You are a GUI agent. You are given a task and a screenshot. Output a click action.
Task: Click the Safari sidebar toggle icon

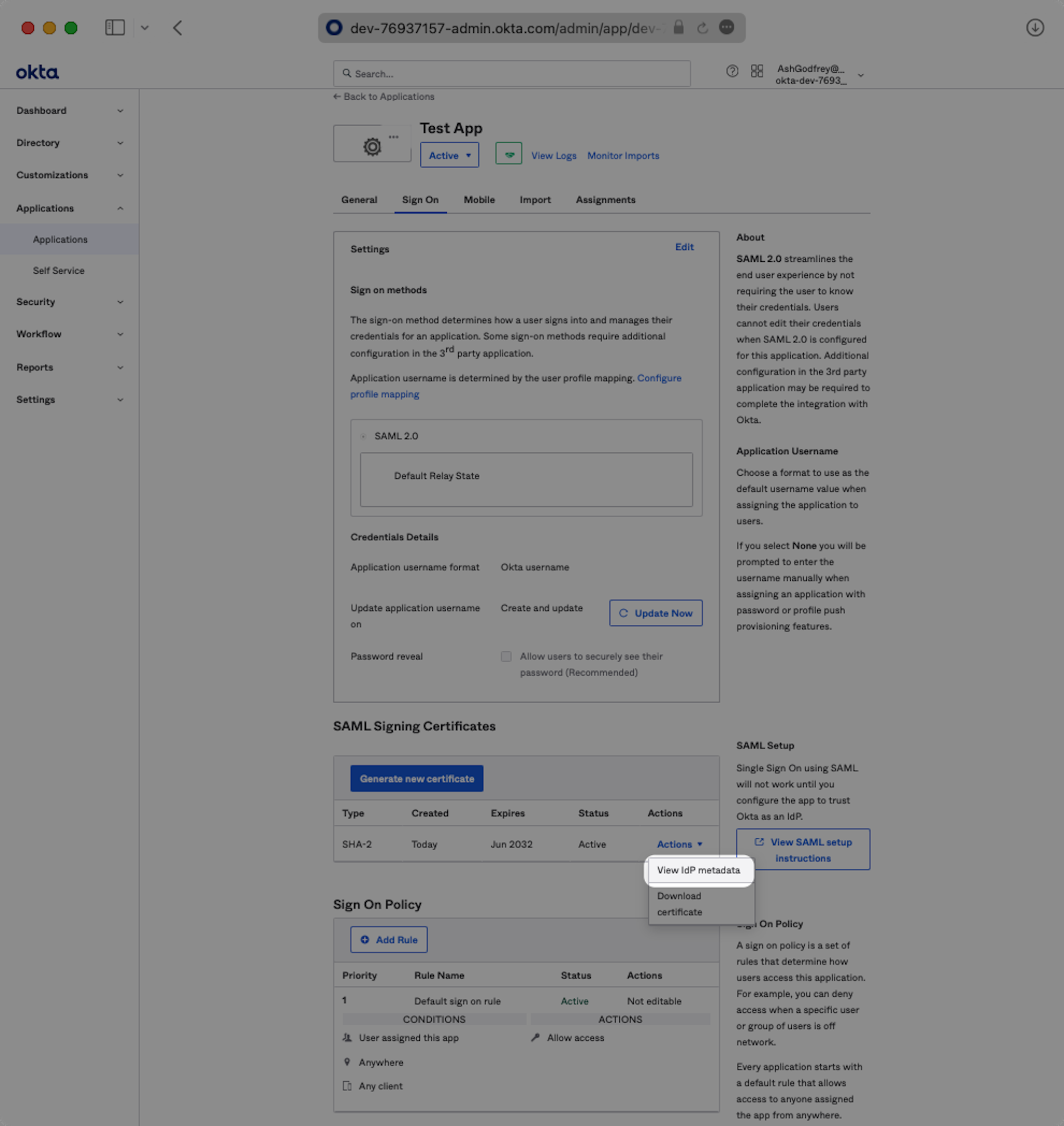click(x=115, y=28)
